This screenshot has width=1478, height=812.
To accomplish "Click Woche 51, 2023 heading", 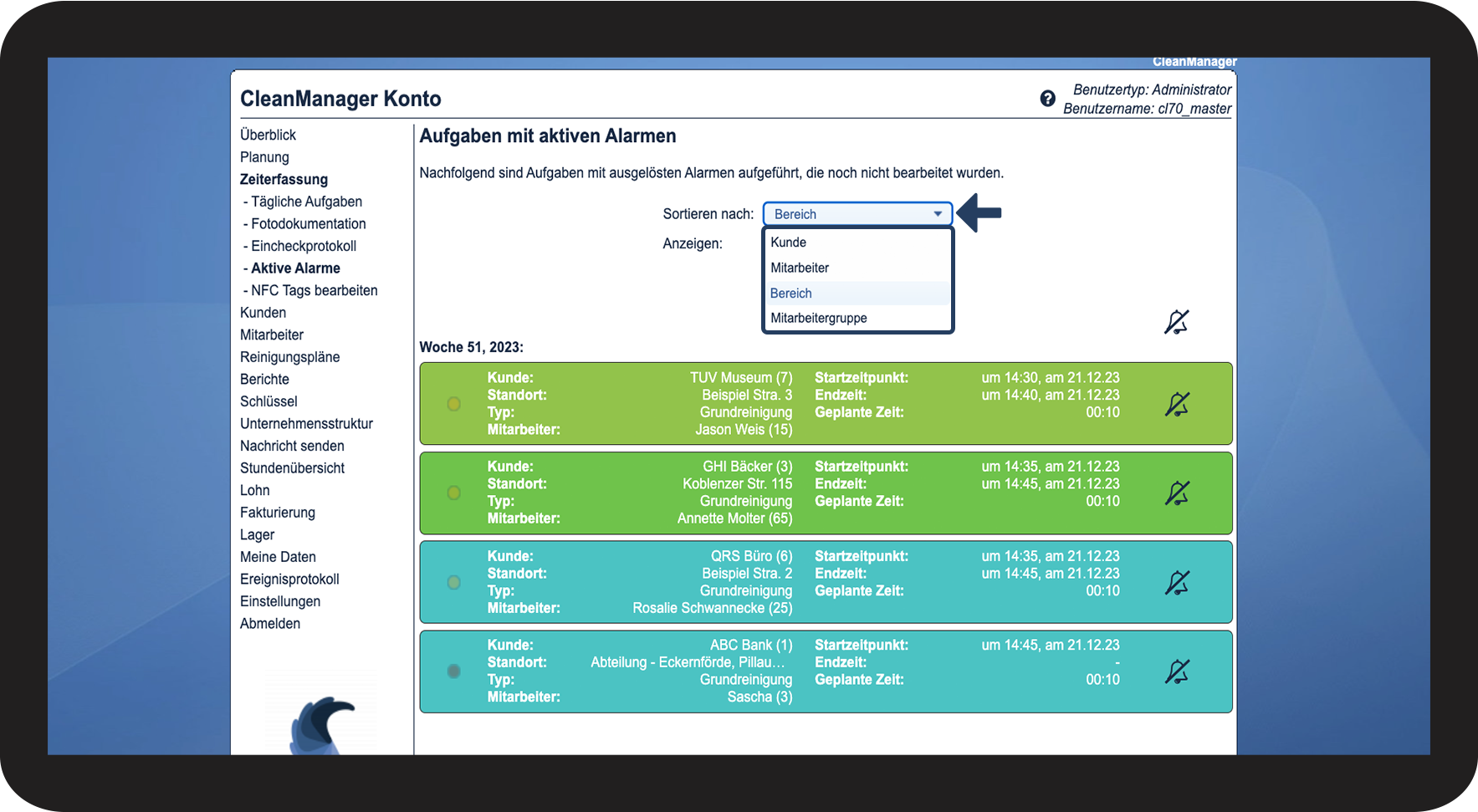I will tap(472, 347).
